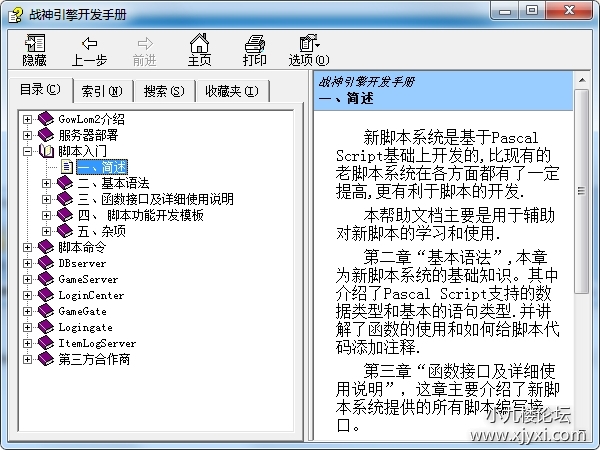Click the 脚本入门 open book icon
The width and height of the screenshot is (600, 450).
pos(46,151)
